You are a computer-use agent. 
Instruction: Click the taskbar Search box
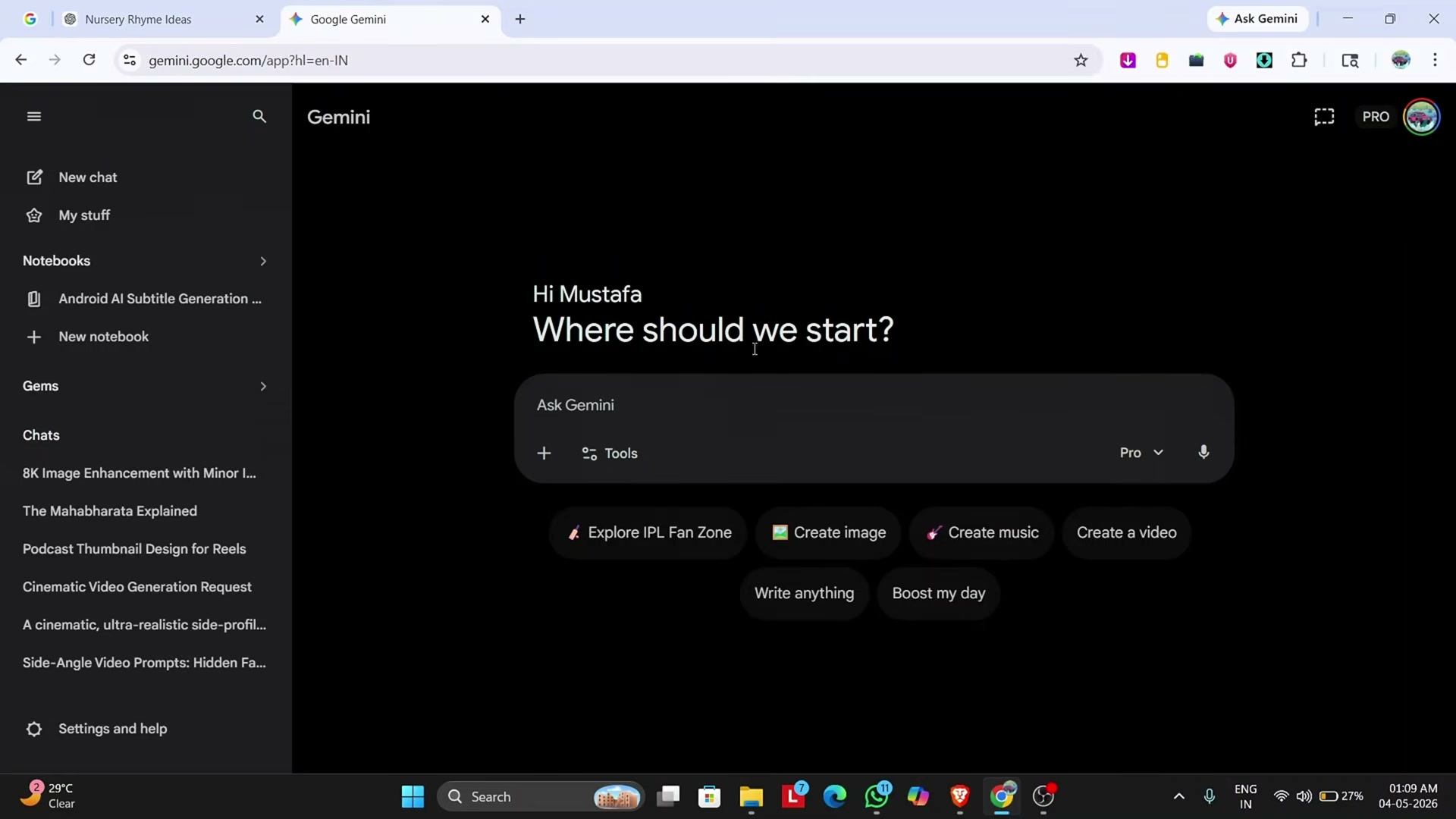click(541, 796)
